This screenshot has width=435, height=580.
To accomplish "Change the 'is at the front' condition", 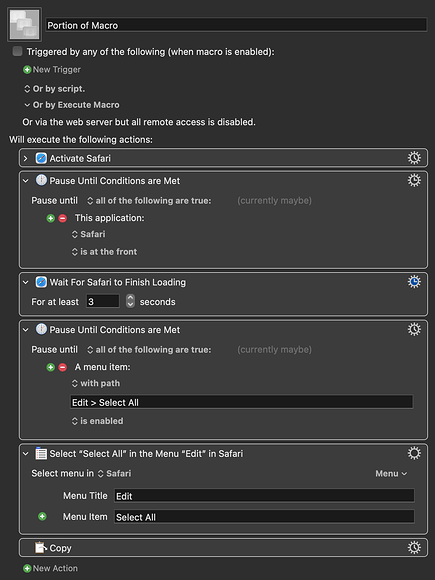I will pos(104,252).
